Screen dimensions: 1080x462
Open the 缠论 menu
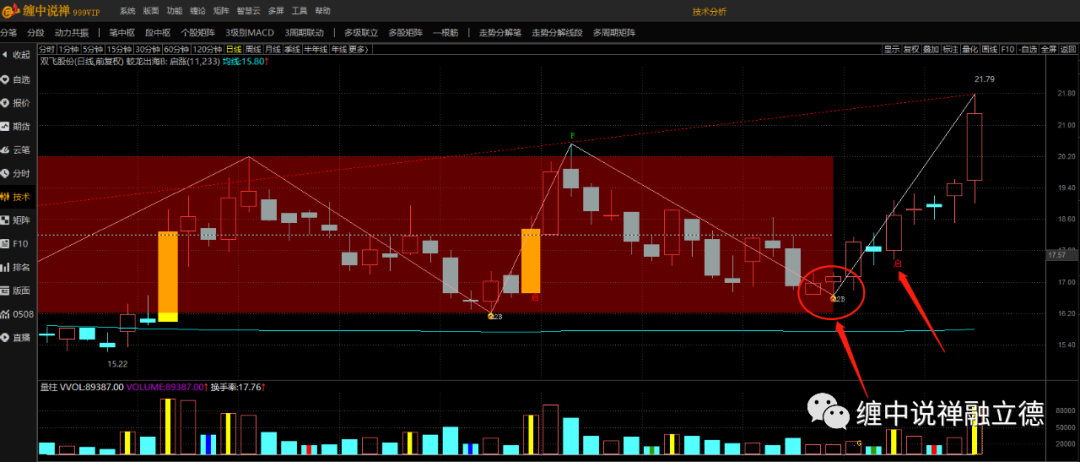pos(198,12)
